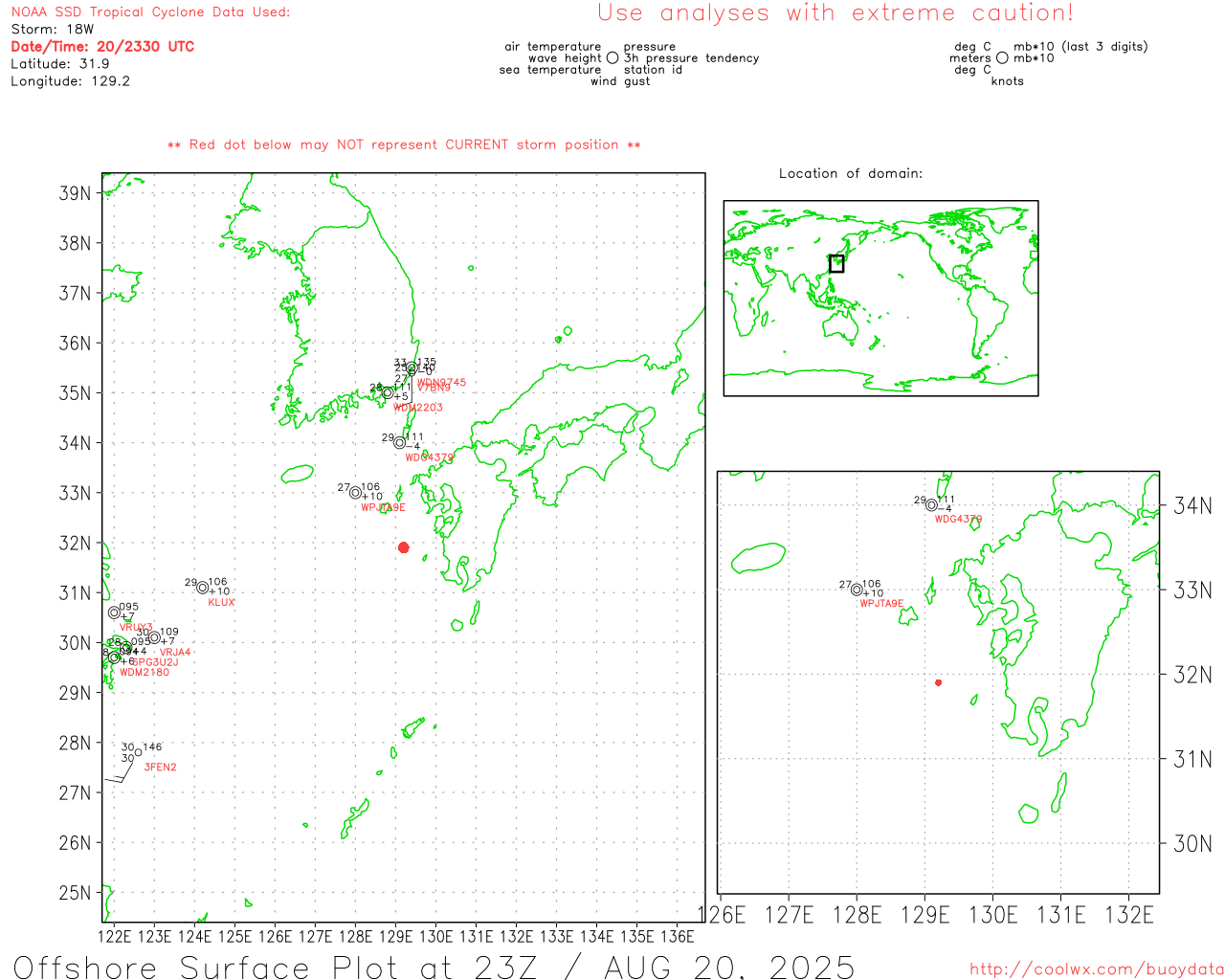
Task: Click the 30N label on inset map
Action: pyautogui.click(x=1192, y=844)
